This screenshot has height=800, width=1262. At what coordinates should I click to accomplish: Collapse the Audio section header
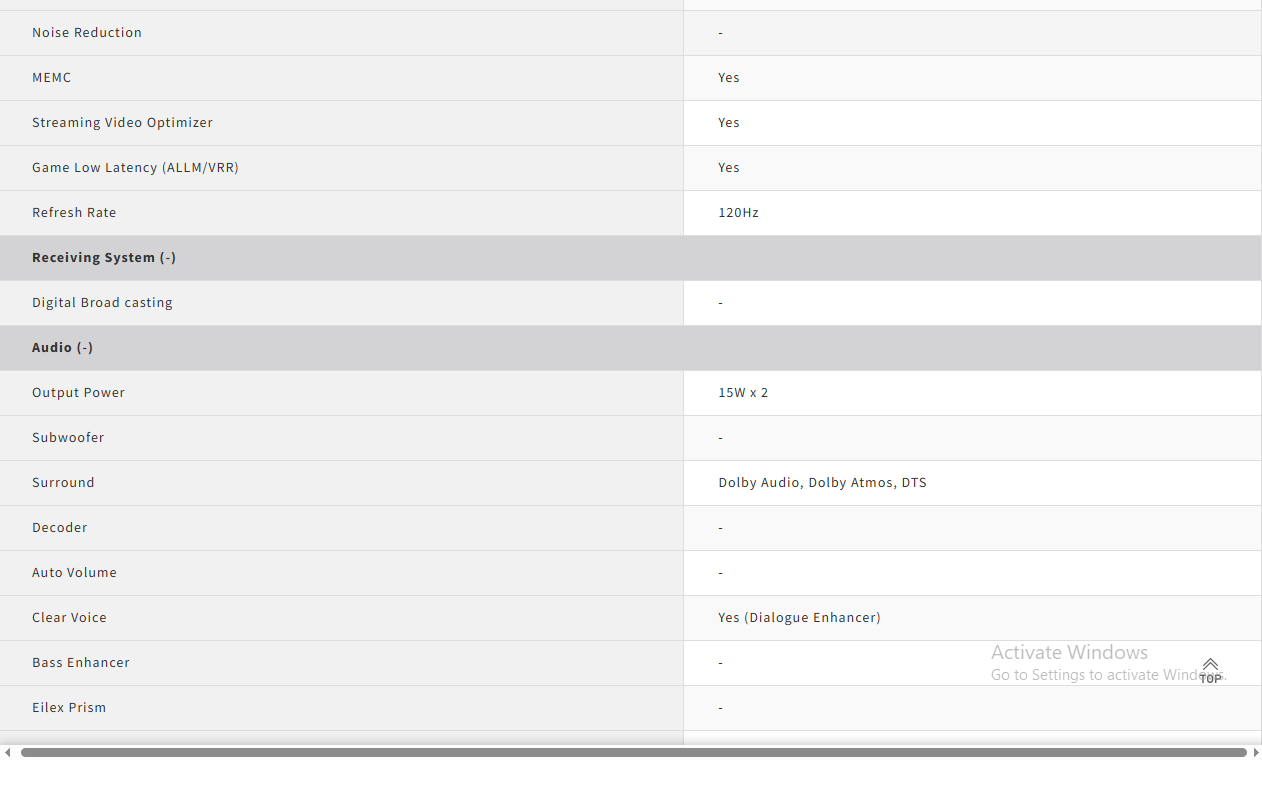(x=62, y=348)
